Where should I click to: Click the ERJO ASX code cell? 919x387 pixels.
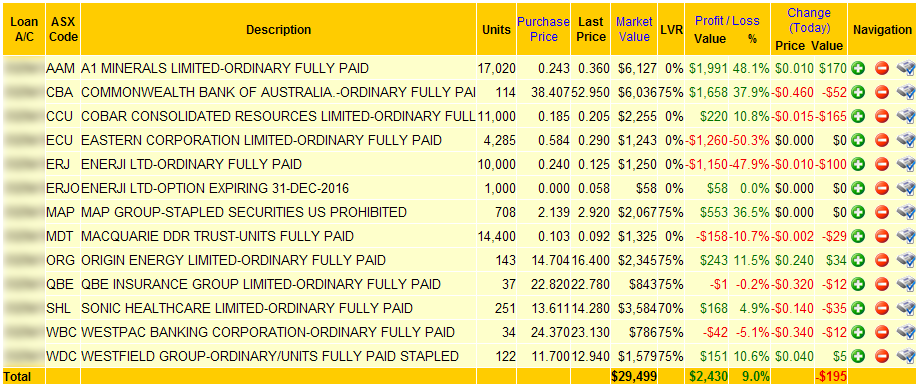click(x=64, y=189)
